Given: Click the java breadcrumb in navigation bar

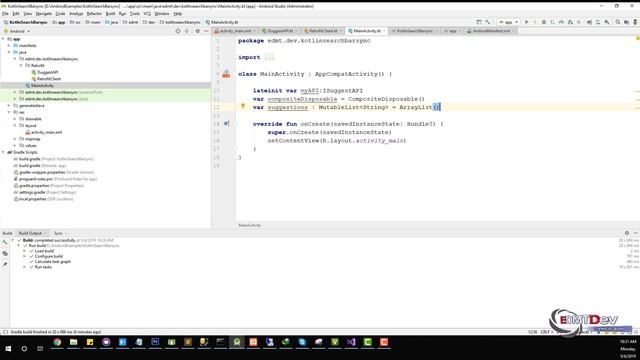Looking at the screenshot, I should [111, 22].
